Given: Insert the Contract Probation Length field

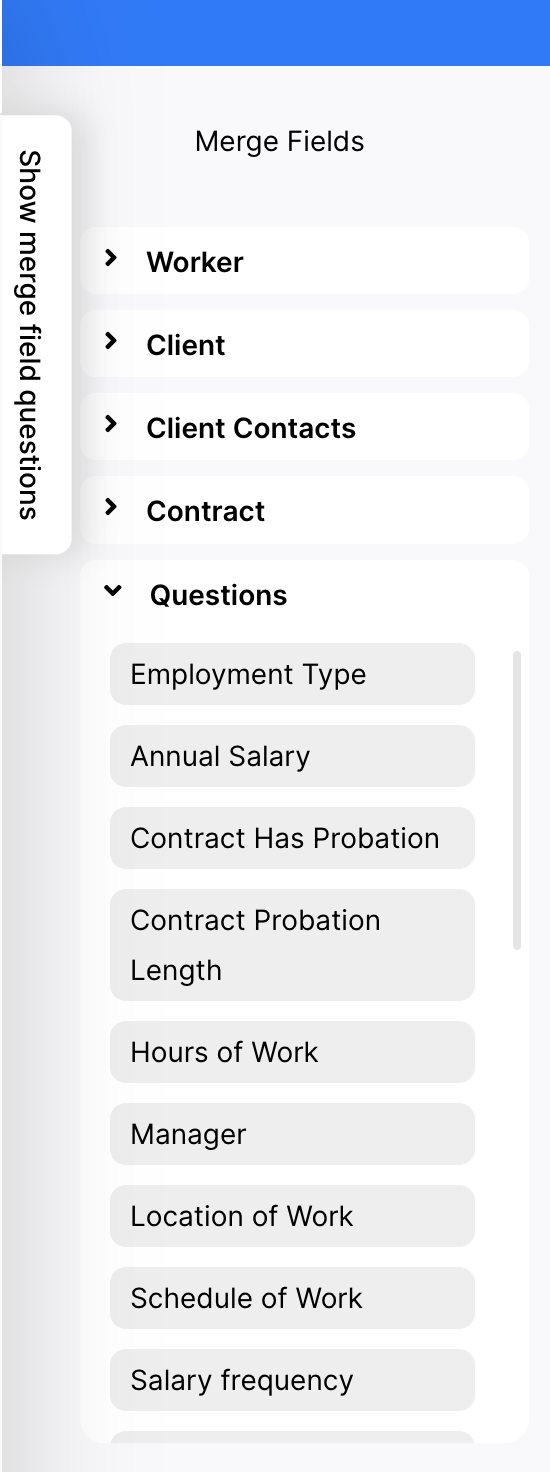Looking at the screenshot, I should pos(292,945).
